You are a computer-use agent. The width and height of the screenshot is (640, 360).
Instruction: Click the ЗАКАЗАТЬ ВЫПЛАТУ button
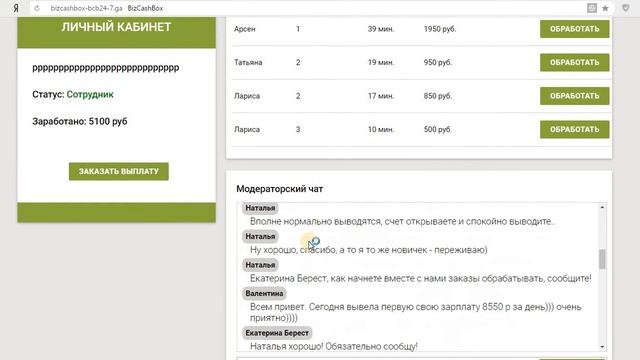[x=118, y=171]
